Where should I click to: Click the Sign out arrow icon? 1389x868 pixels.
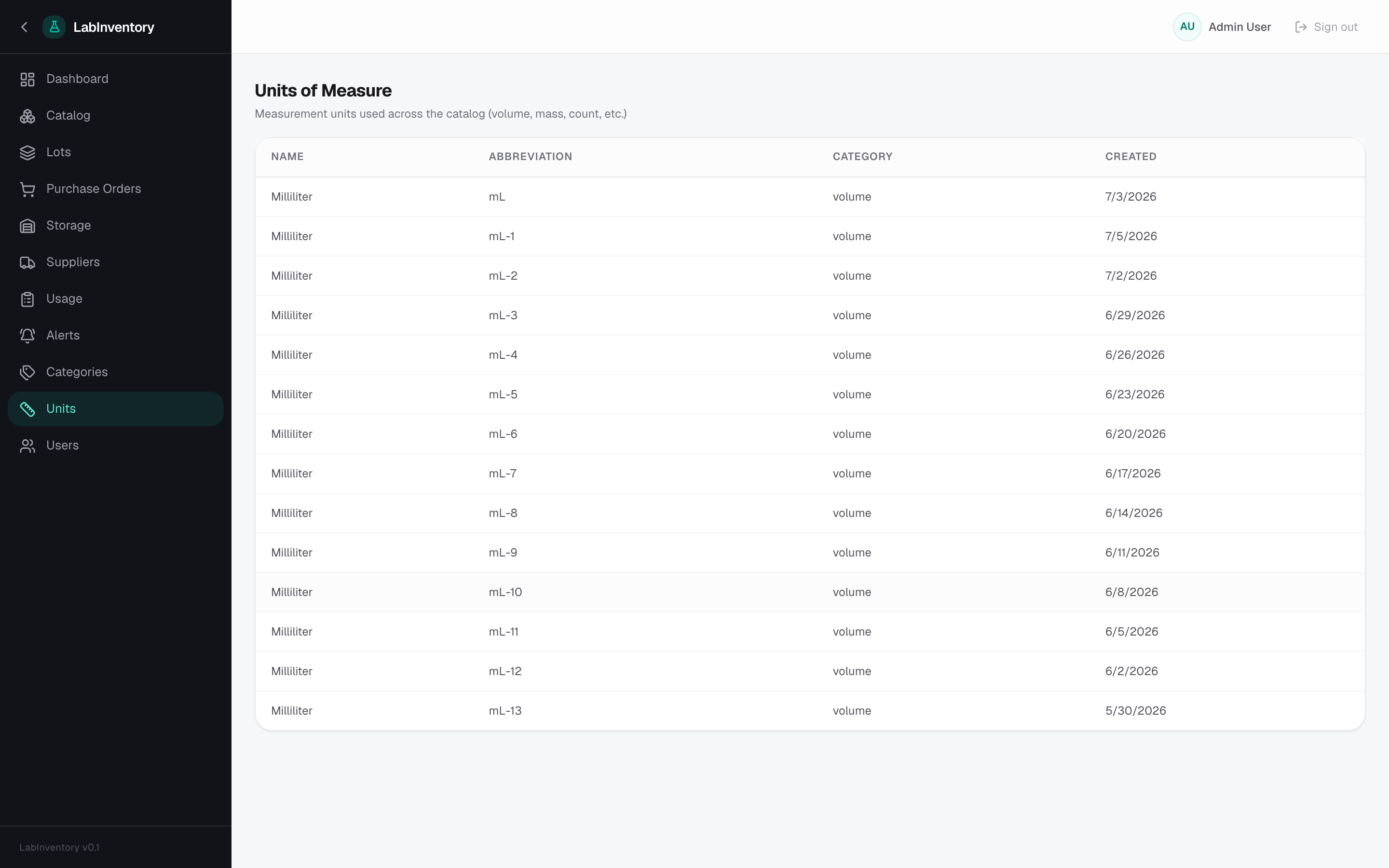(1301, 27)
